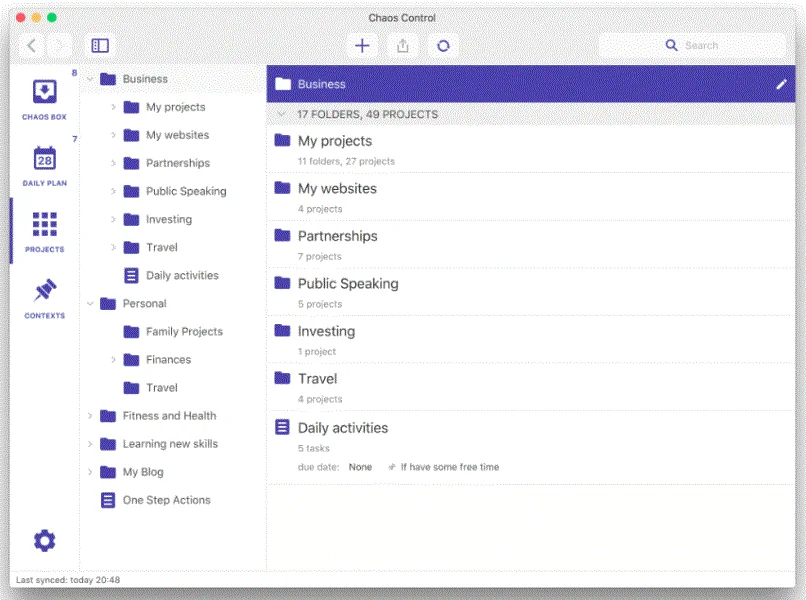Open My websites row in main list

coord(530,197)
